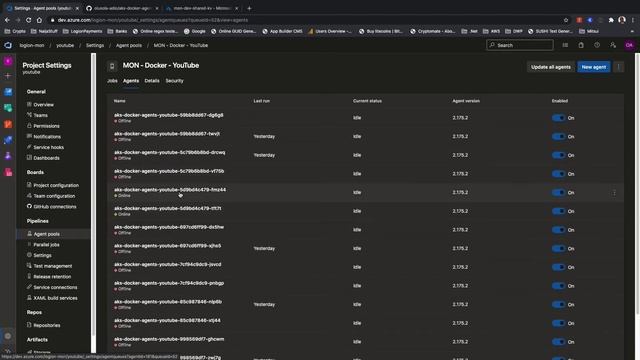Image resolution: width=640 pixels, height=360 pixels.
Task: Open agent aks-docker-agents-youtube ending ghcwm
Action: 169,339
